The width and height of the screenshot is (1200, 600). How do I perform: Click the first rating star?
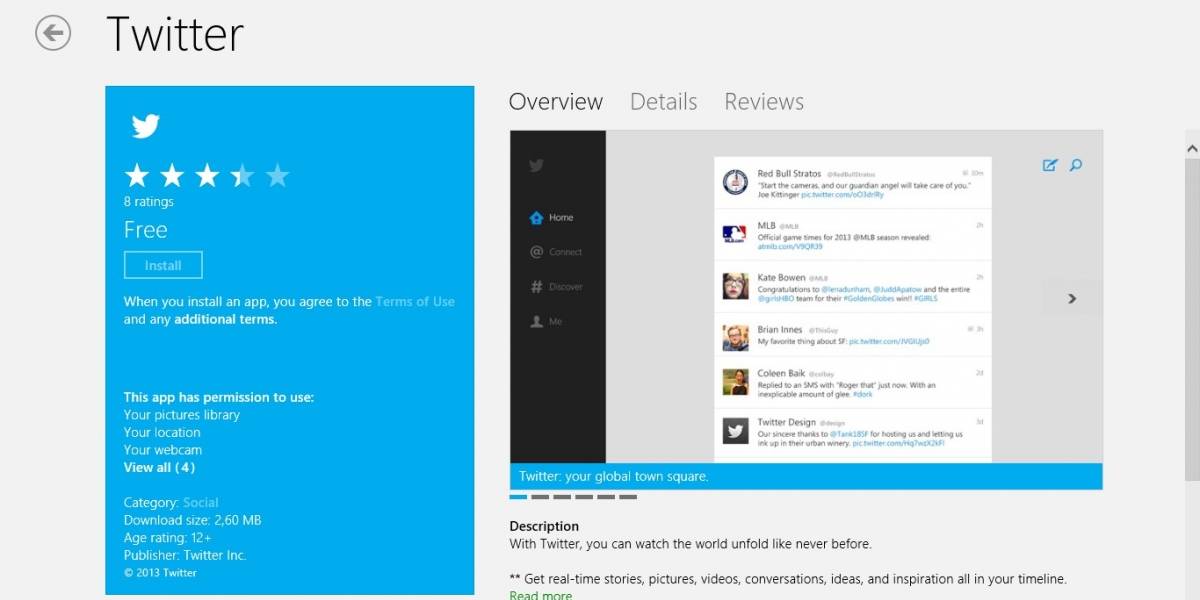tap(137, 177)
